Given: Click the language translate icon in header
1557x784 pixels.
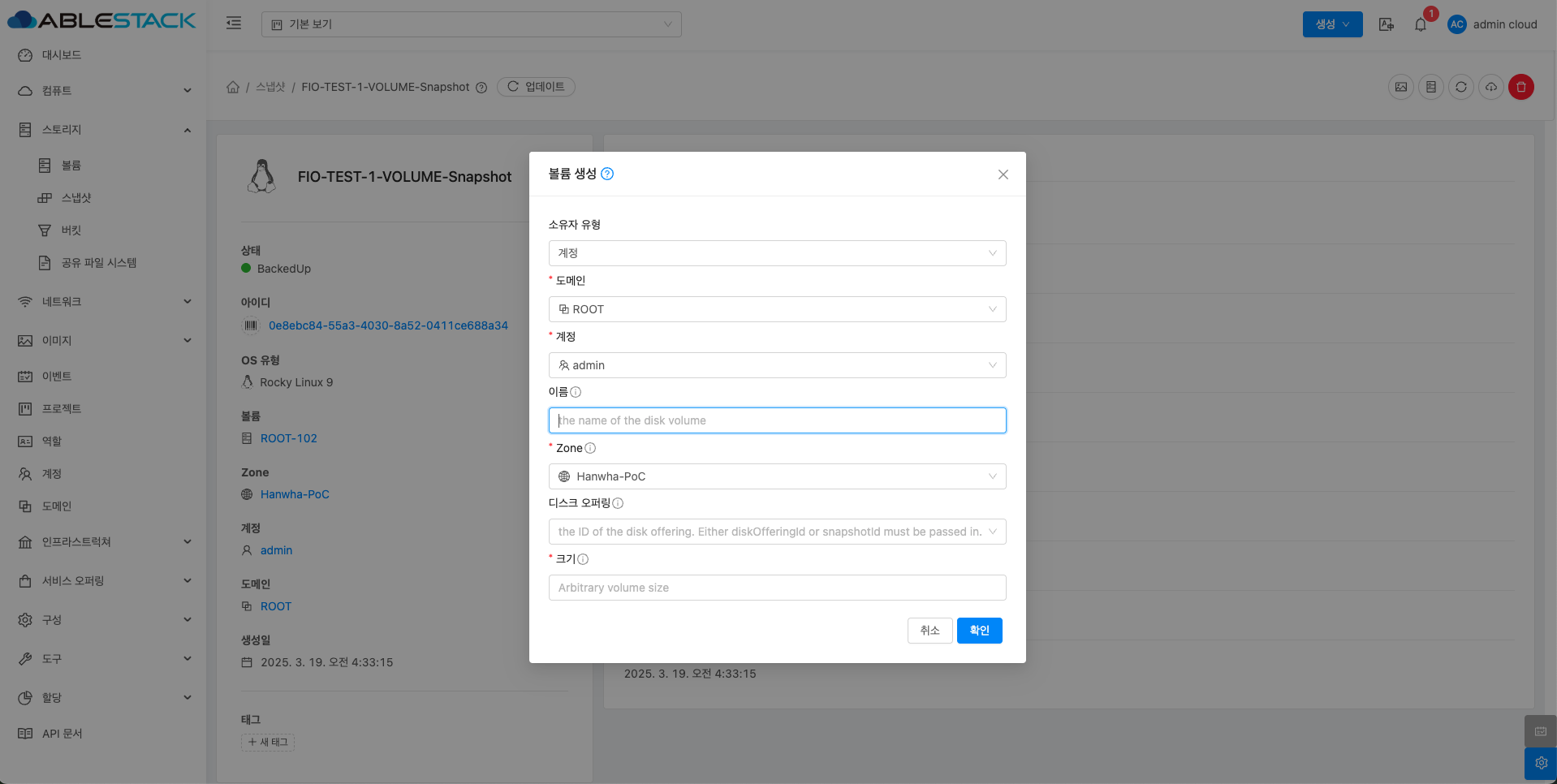Looking at the screenshot, I should 1386,24.
